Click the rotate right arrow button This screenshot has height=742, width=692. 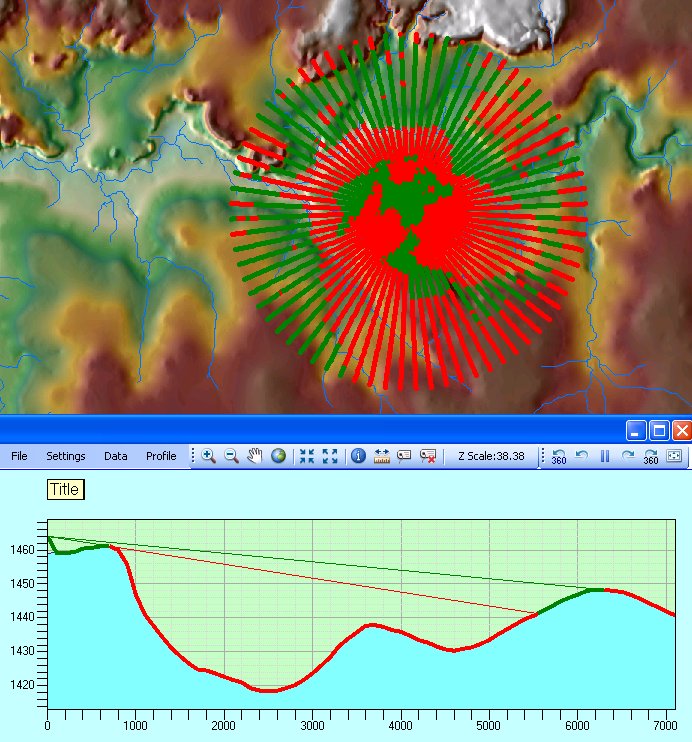627,456
